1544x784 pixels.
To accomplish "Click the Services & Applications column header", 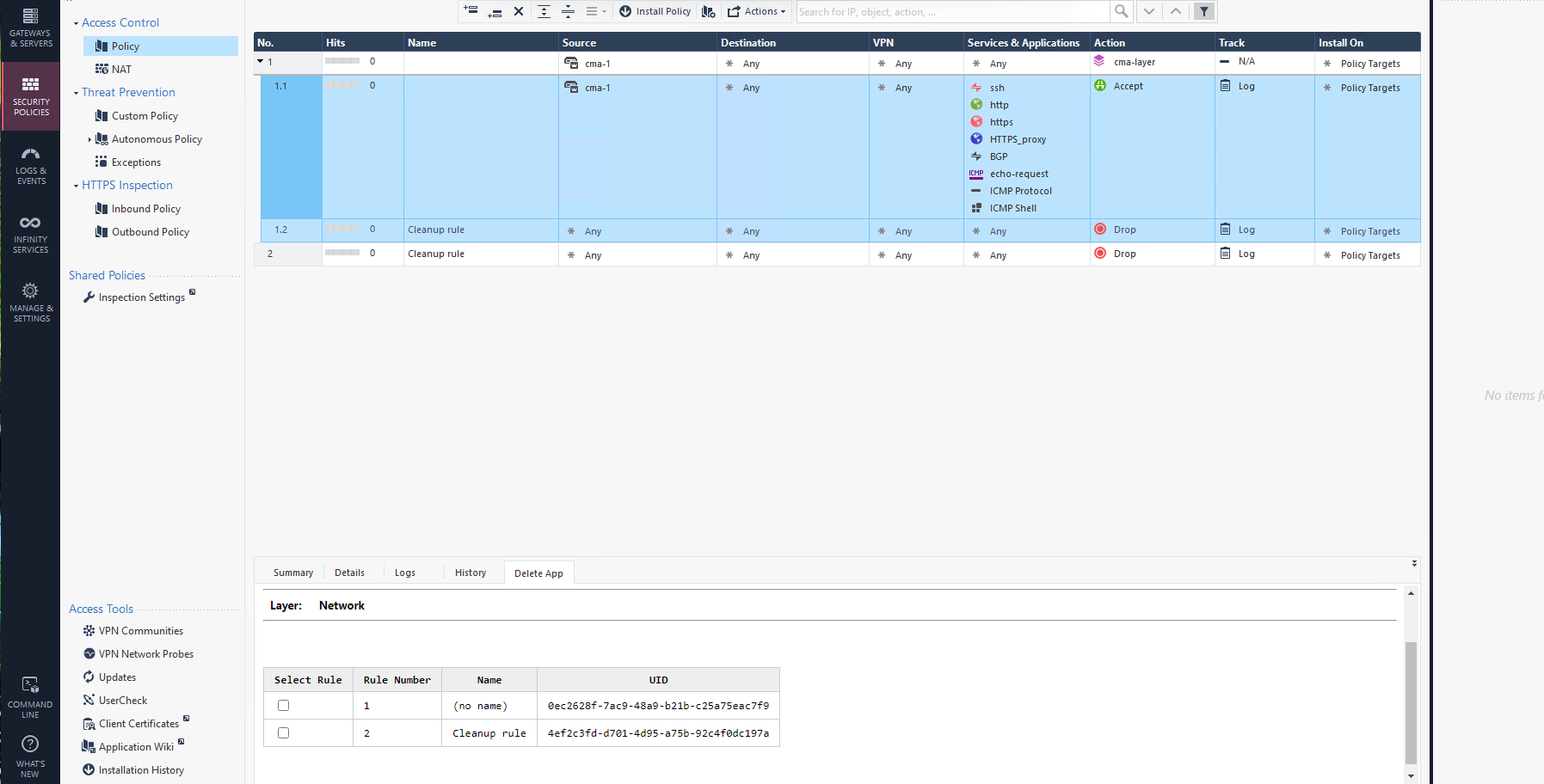I will pyautogui.click(x=1026, y=42).
